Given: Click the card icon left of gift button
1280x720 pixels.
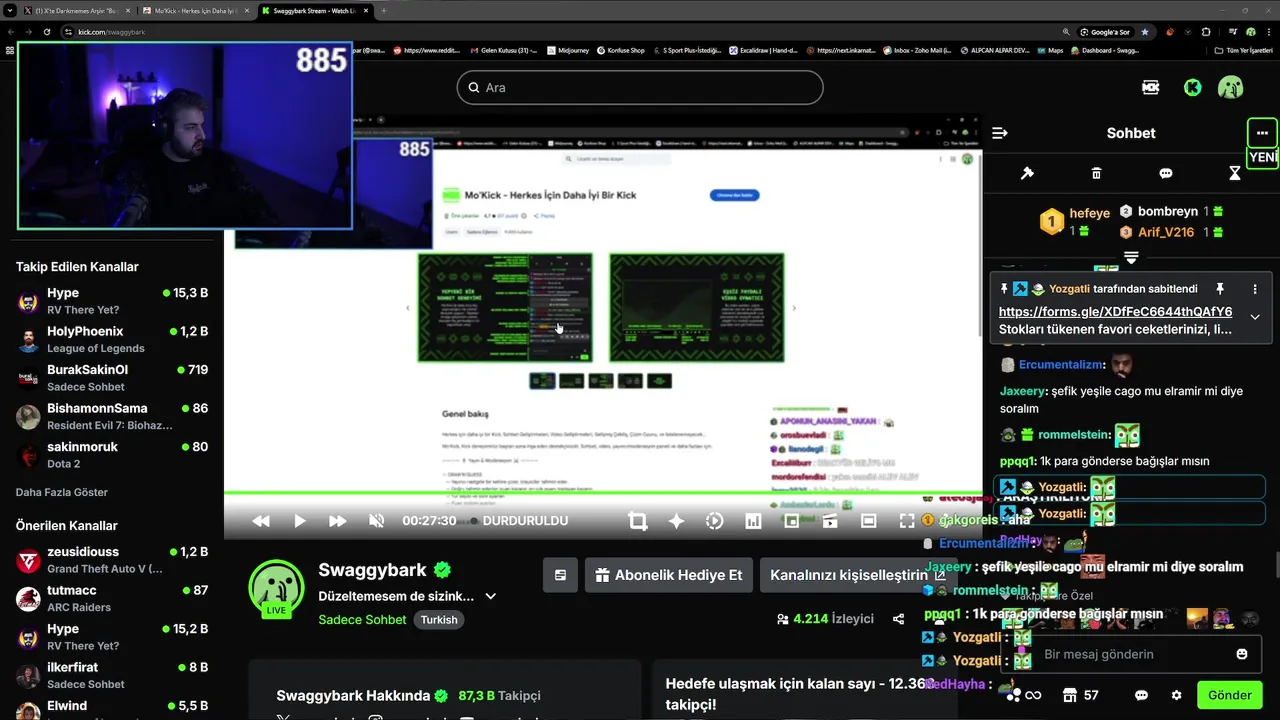Looking at the screenshot, I should click(560, 575).
